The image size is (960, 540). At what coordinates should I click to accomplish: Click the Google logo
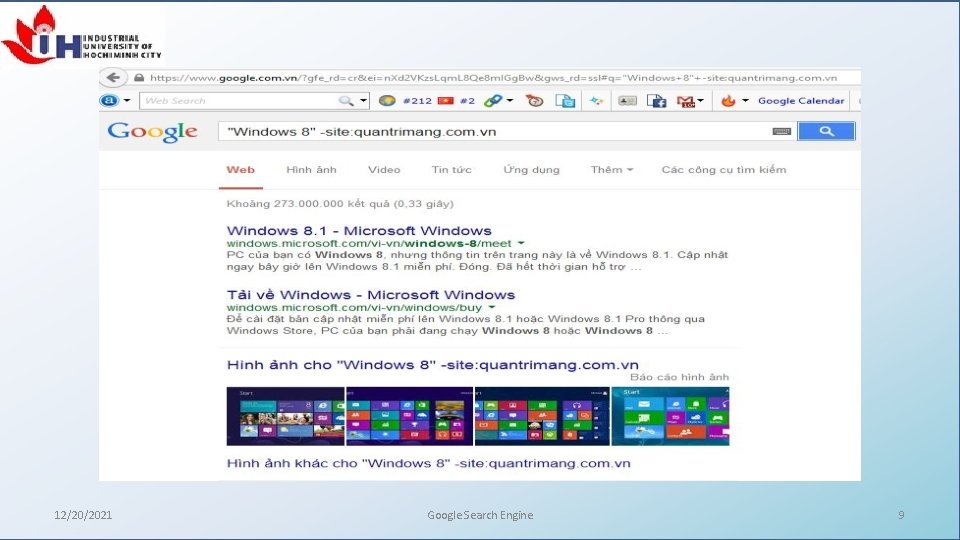(152, 132)
